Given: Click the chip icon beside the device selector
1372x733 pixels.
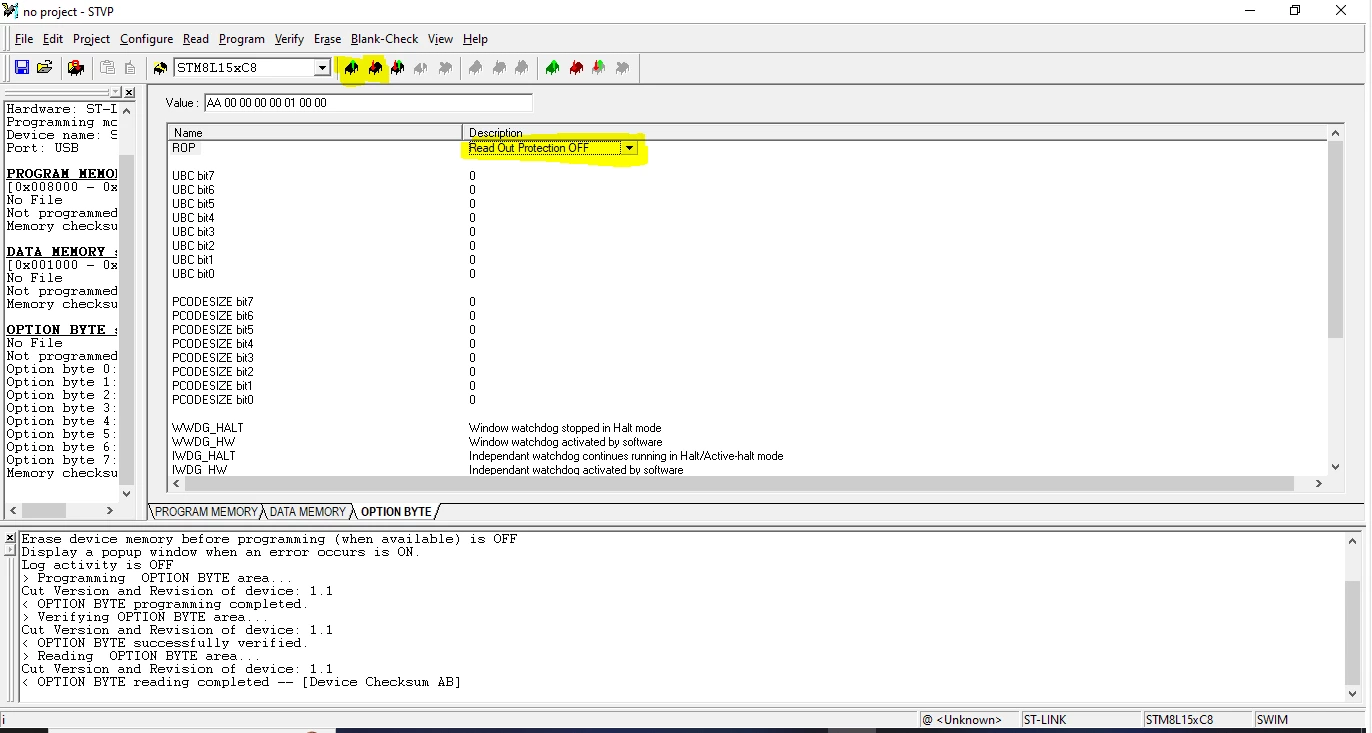Looking at the screenshot, I should [160, 68].
